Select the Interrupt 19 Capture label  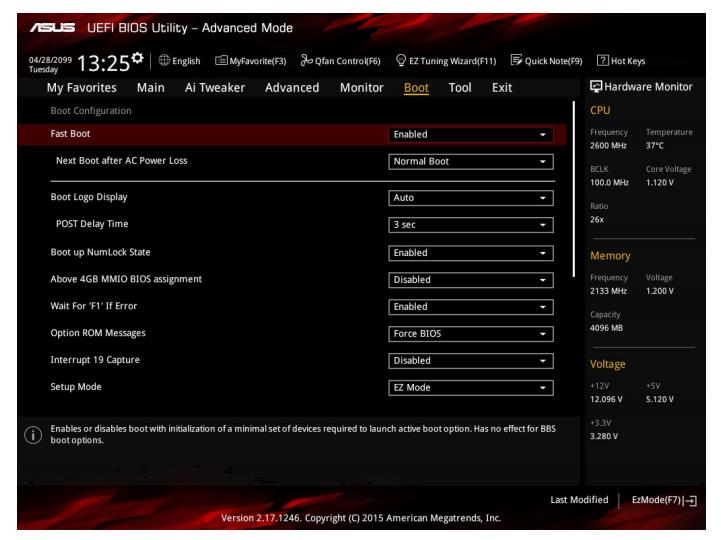(95, 360)
